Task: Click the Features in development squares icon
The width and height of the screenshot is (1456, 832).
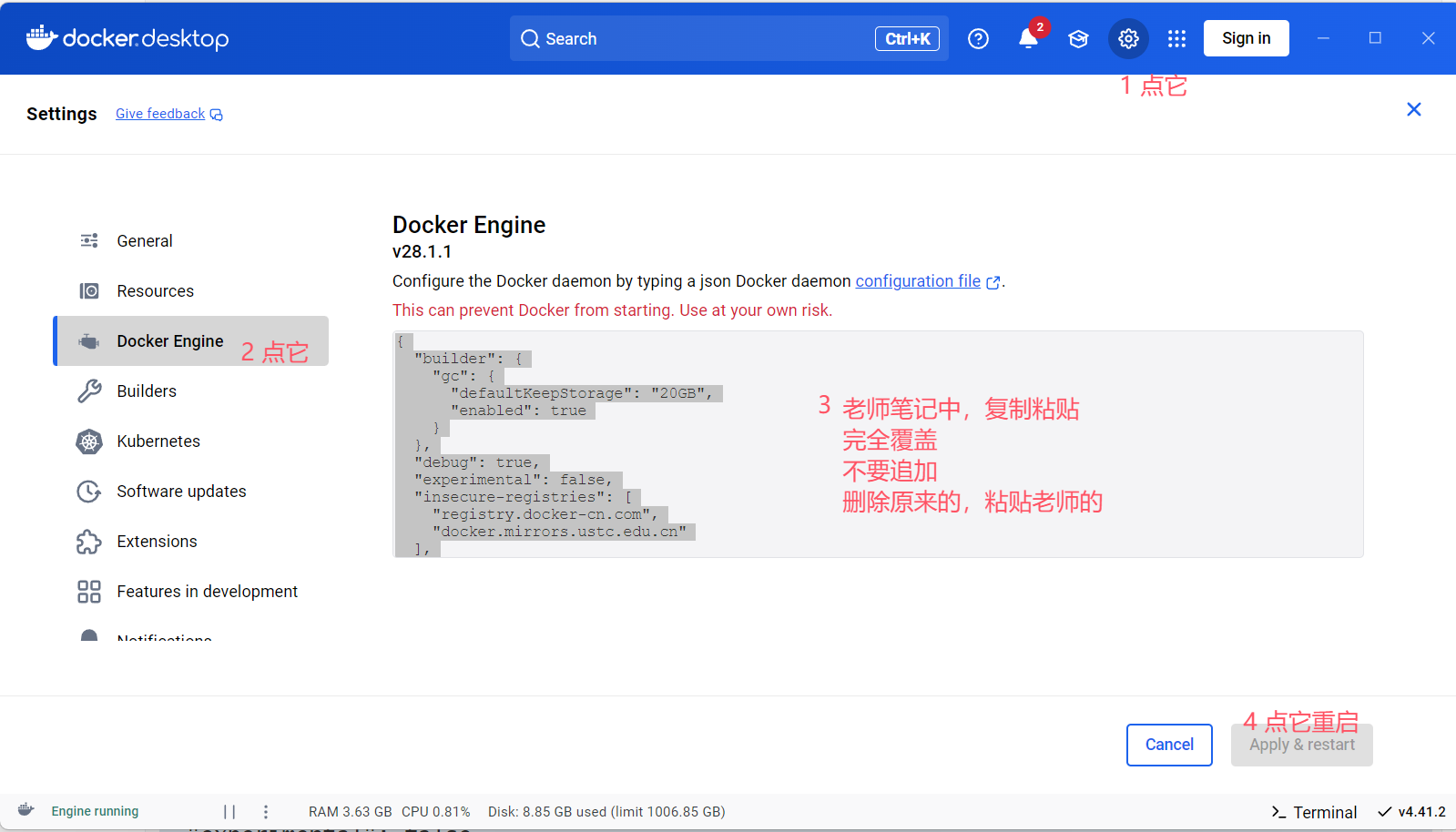Action: 89,592
